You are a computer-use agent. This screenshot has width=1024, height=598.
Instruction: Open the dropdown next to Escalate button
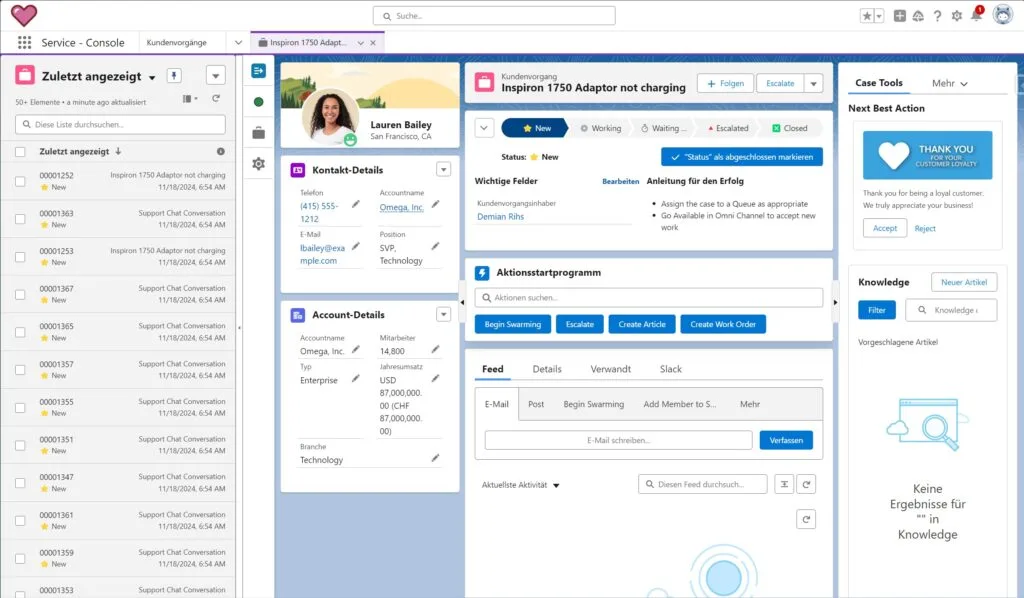coord(814,84)
